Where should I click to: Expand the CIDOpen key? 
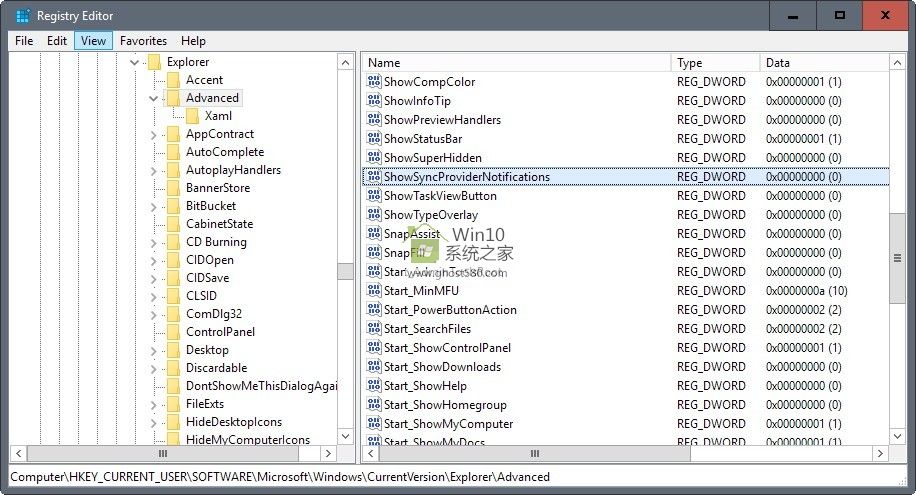(x=154, y=261)
